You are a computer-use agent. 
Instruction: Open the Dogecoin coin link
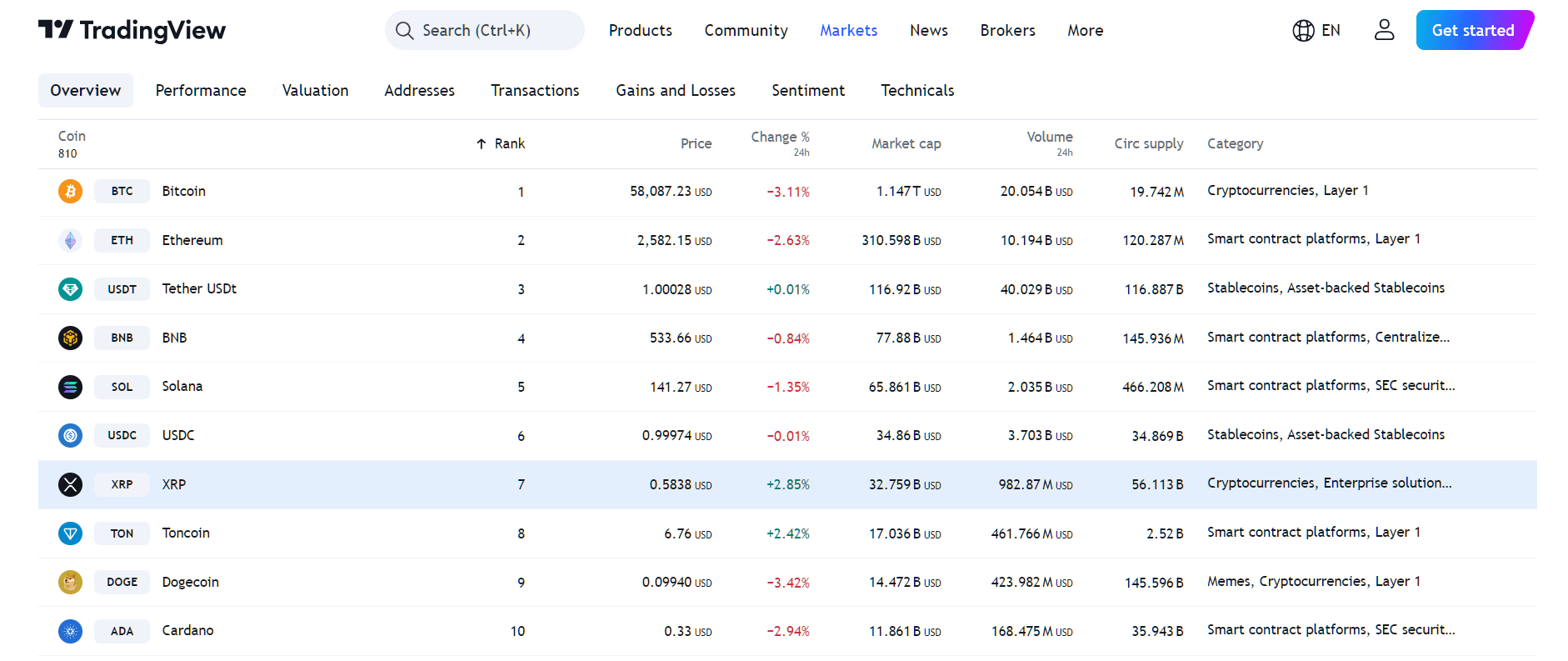[x=190, y=582]
